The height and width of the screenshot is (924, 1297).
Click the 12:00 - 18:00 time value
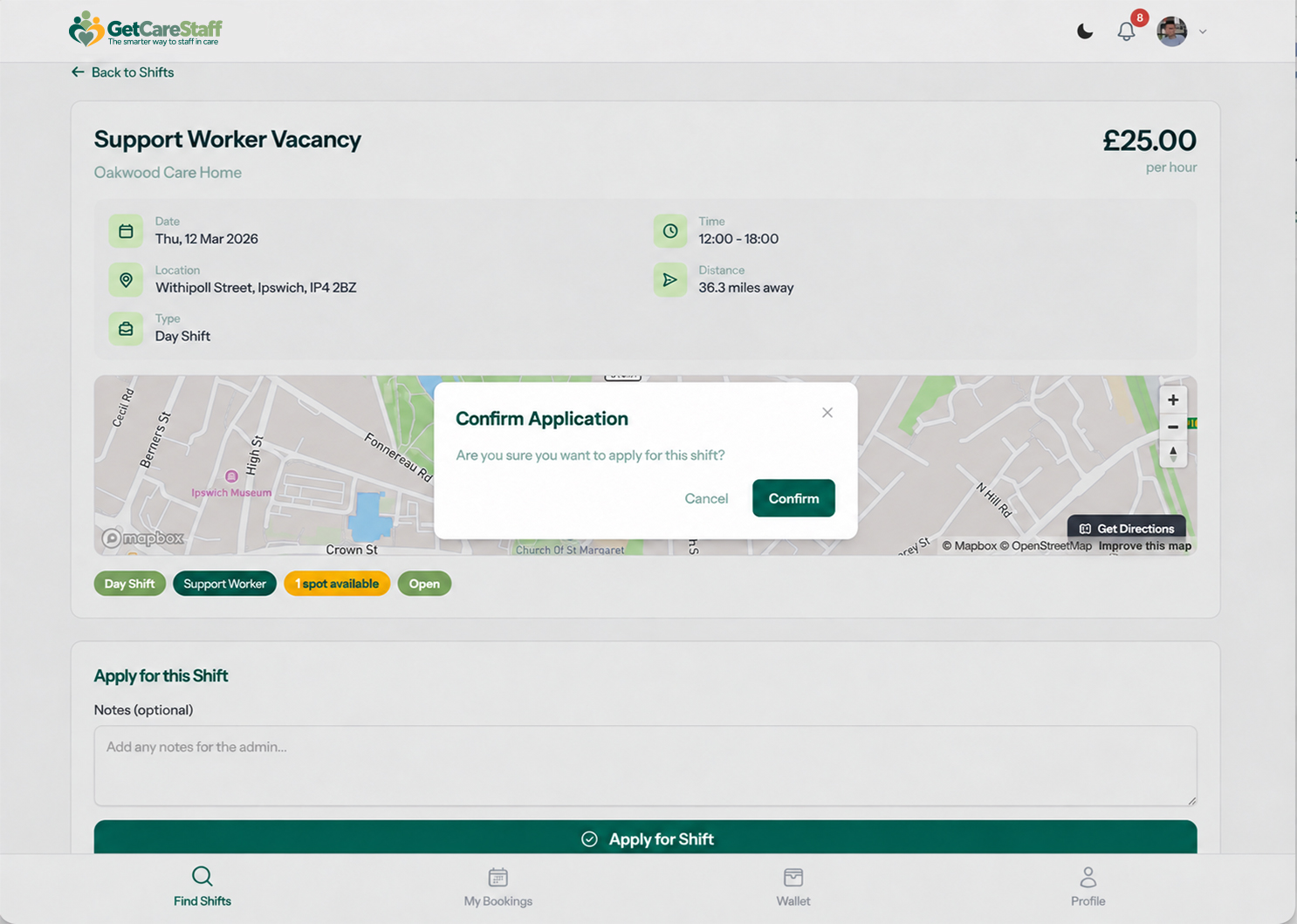pyautogui.click(x=738, y=239)
